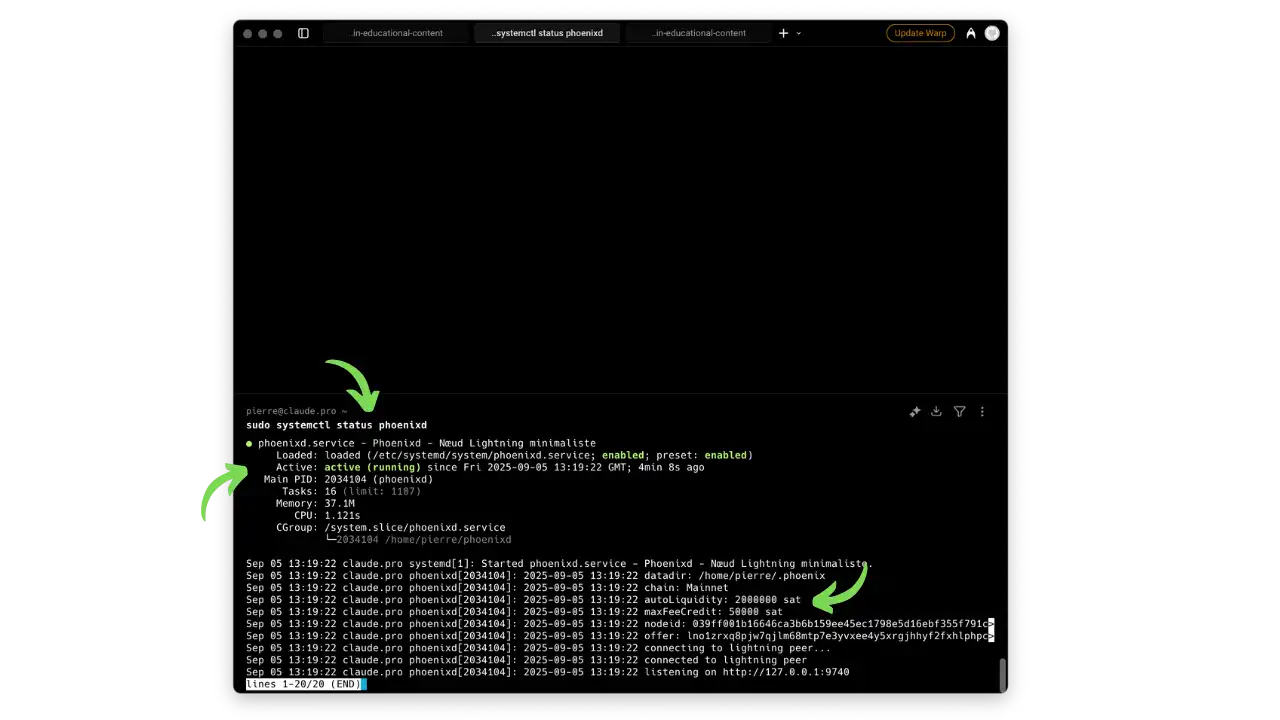Download the block output with download icon
Screen dimensions: 1280x720
pos(936,411)
